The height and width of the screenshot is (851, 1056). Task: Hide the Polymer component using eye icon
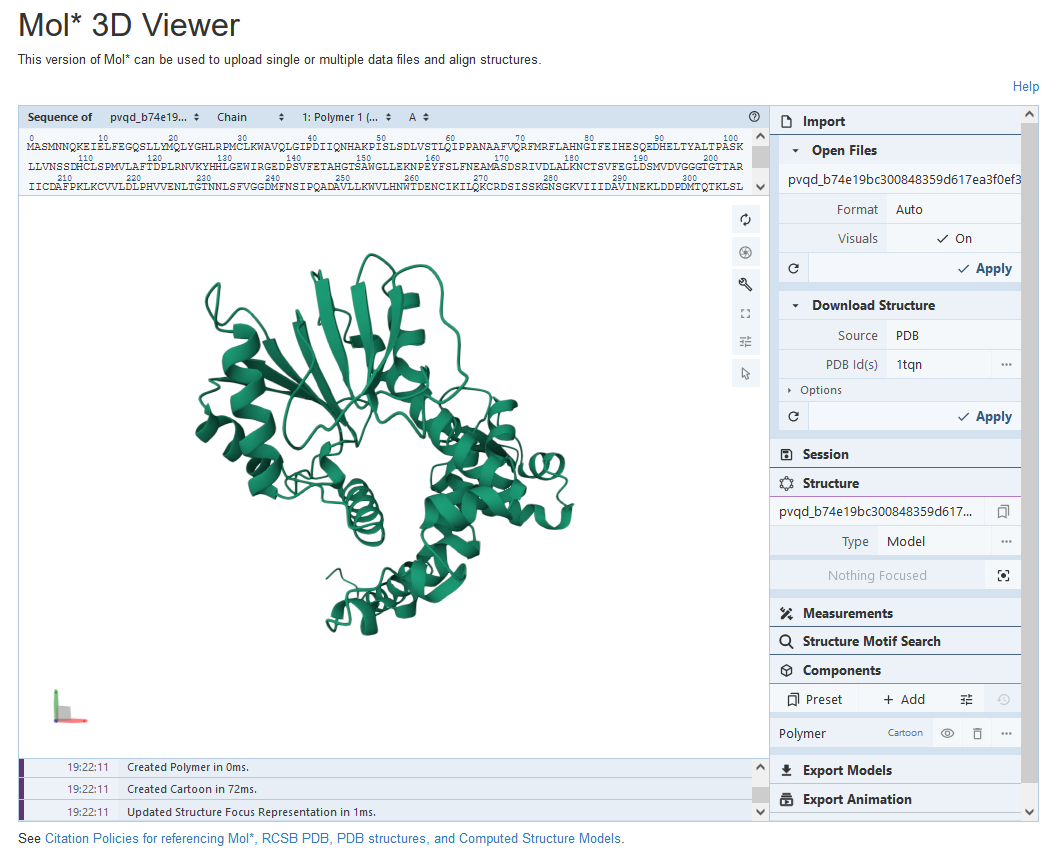[947, 733]
